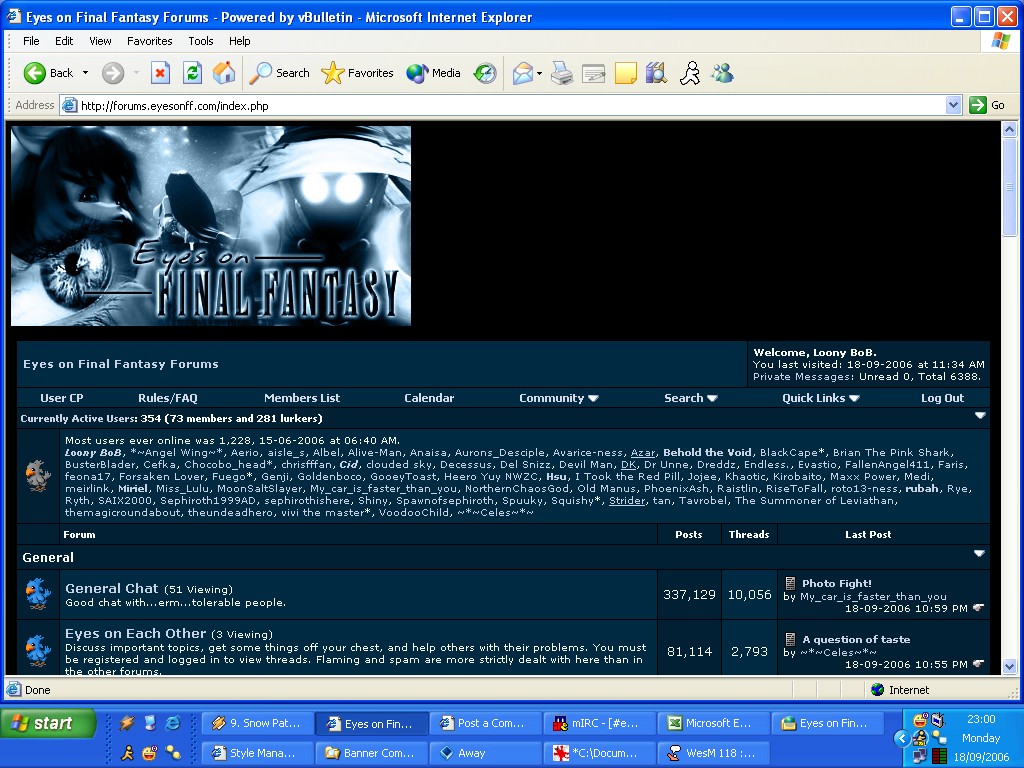Click the Eyes on Each Other forum icon
The height and width of the screenshot is (768, 1024).
pyautogui.click(x=38, y=650)
